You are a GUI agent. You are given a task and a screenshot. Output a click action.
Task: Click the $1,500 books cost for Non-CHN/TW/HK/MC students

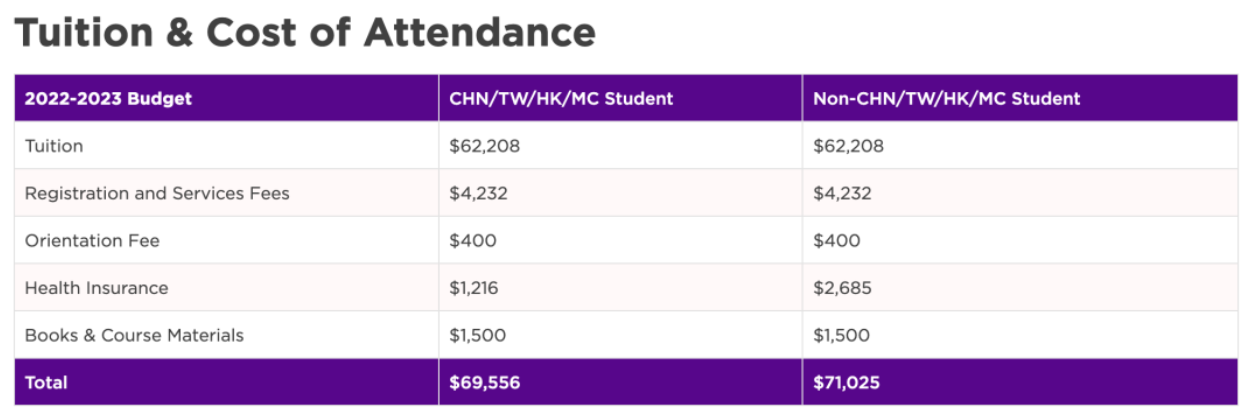[x=841, y=335]
